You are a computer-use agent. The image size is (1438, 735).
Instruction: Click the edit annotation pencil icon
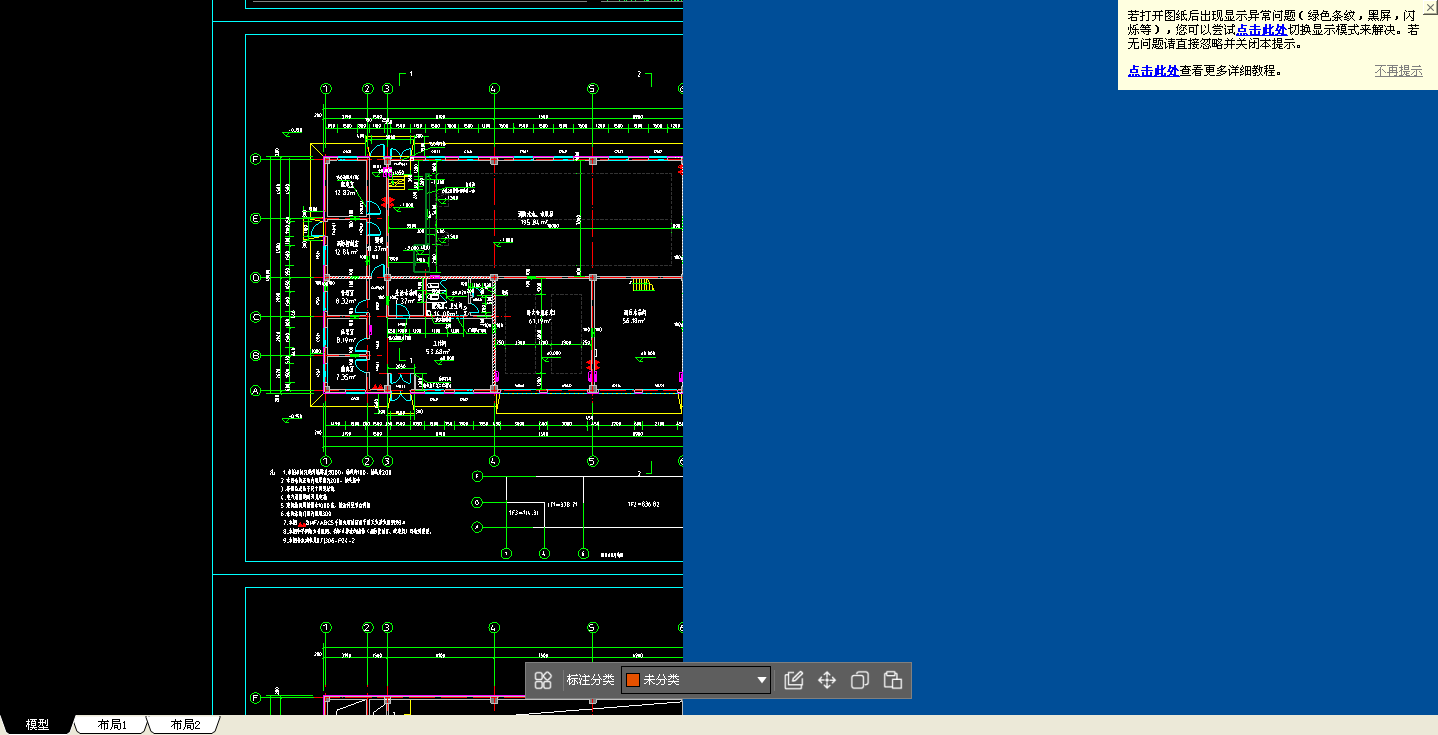point(794,681)
